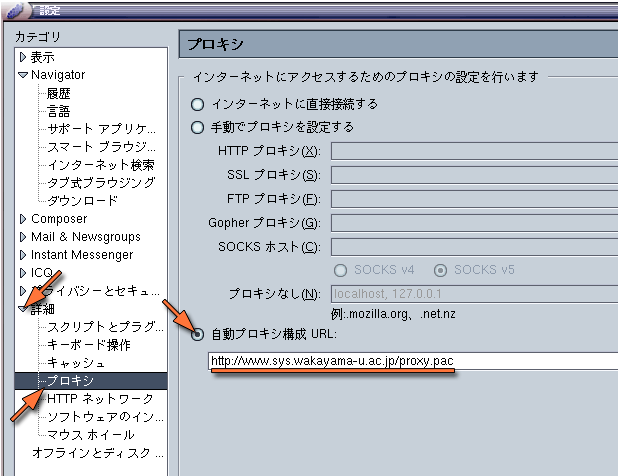The width and height of the screenshot is (618, 476).
Task: Click the 表示 category label
Action: pos(43,57)
